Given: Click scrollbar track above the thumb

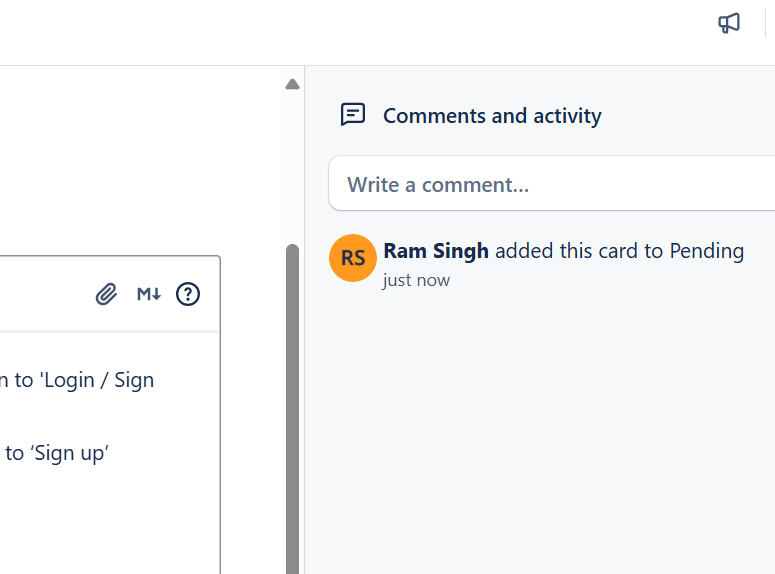Looking at the screenshot, I should click(x=292, y=170).
